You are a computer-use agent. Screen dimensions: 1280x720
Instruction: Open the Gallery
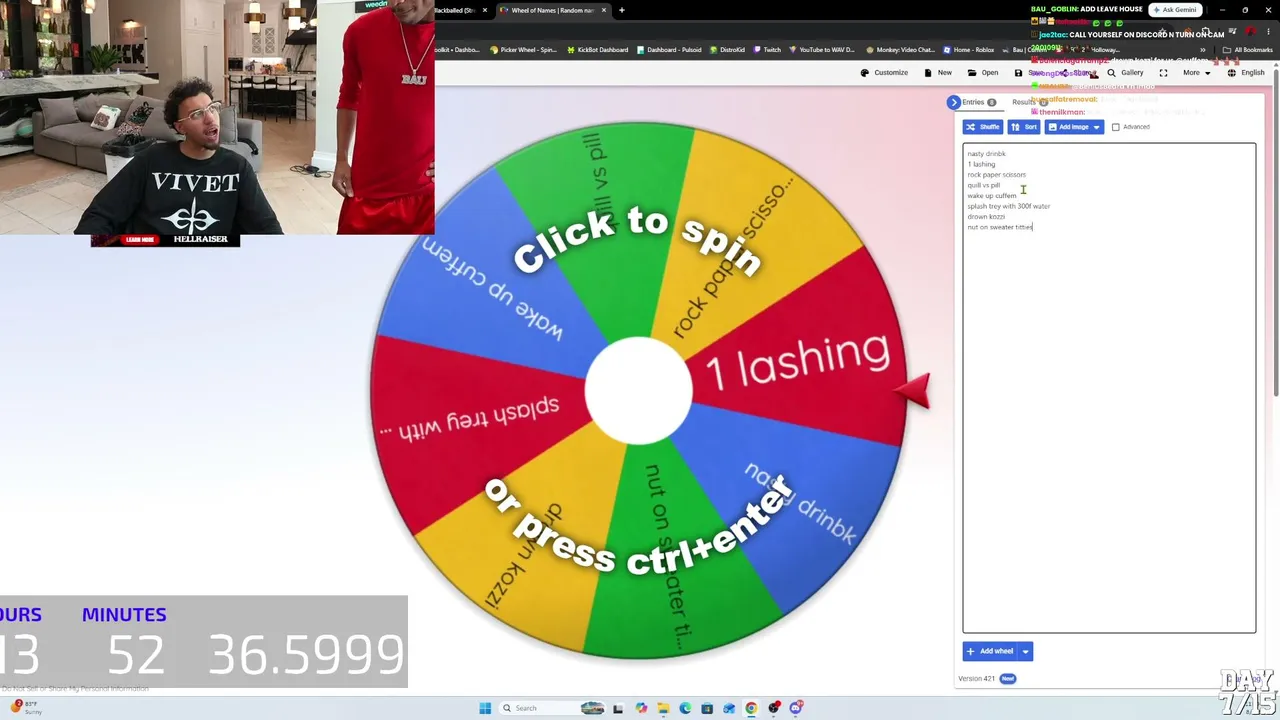pos(1132,73)
